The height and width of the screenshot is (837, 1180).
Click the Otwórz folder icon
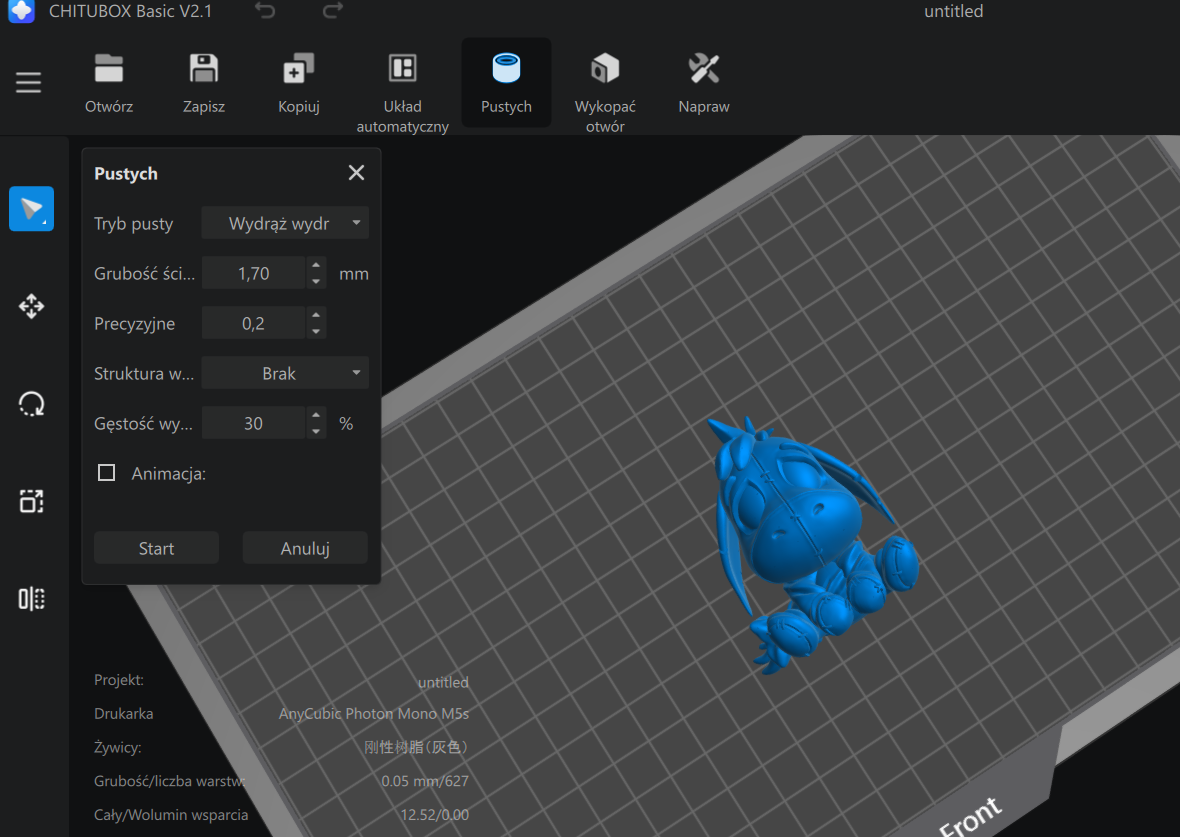pyautogui.click(x=109, y=68)
